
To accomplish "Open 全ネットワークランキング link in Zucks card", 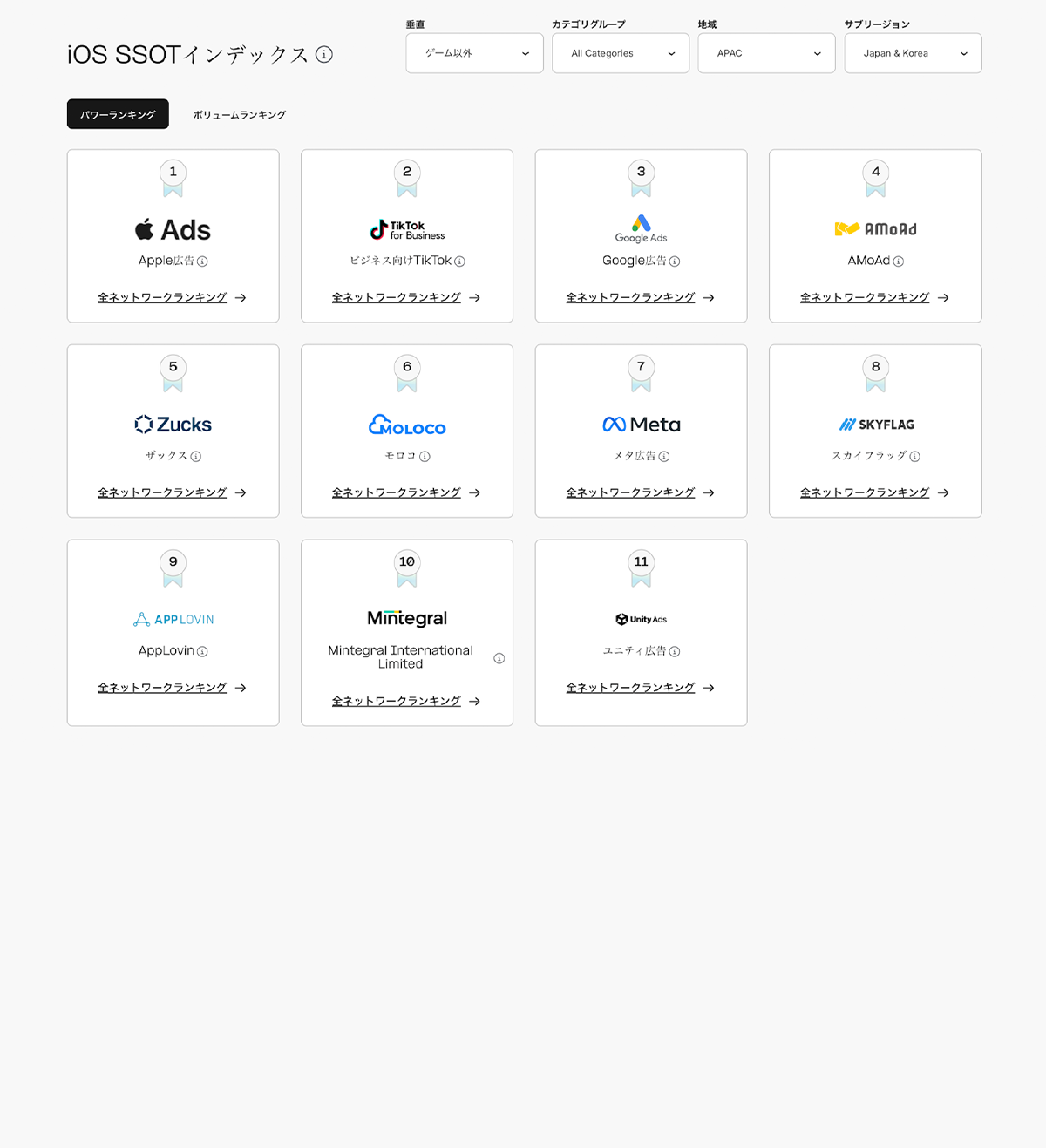I will click(162, 493).
